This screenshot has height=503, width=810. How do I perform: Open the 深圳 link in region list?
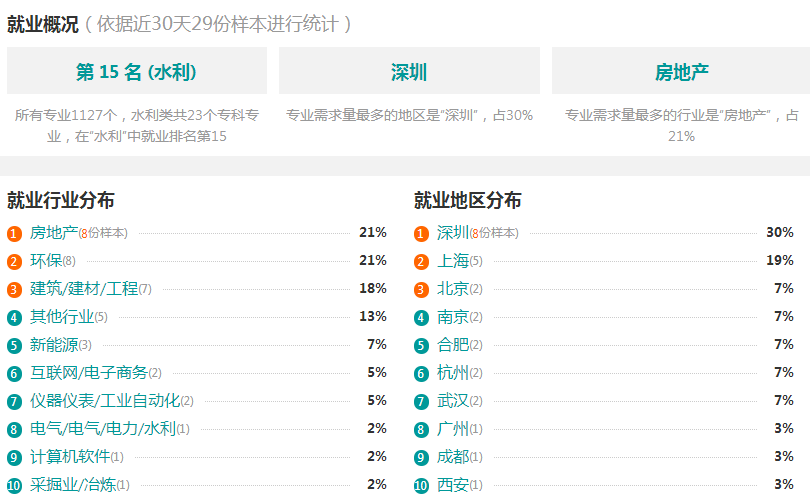(453, 233)
